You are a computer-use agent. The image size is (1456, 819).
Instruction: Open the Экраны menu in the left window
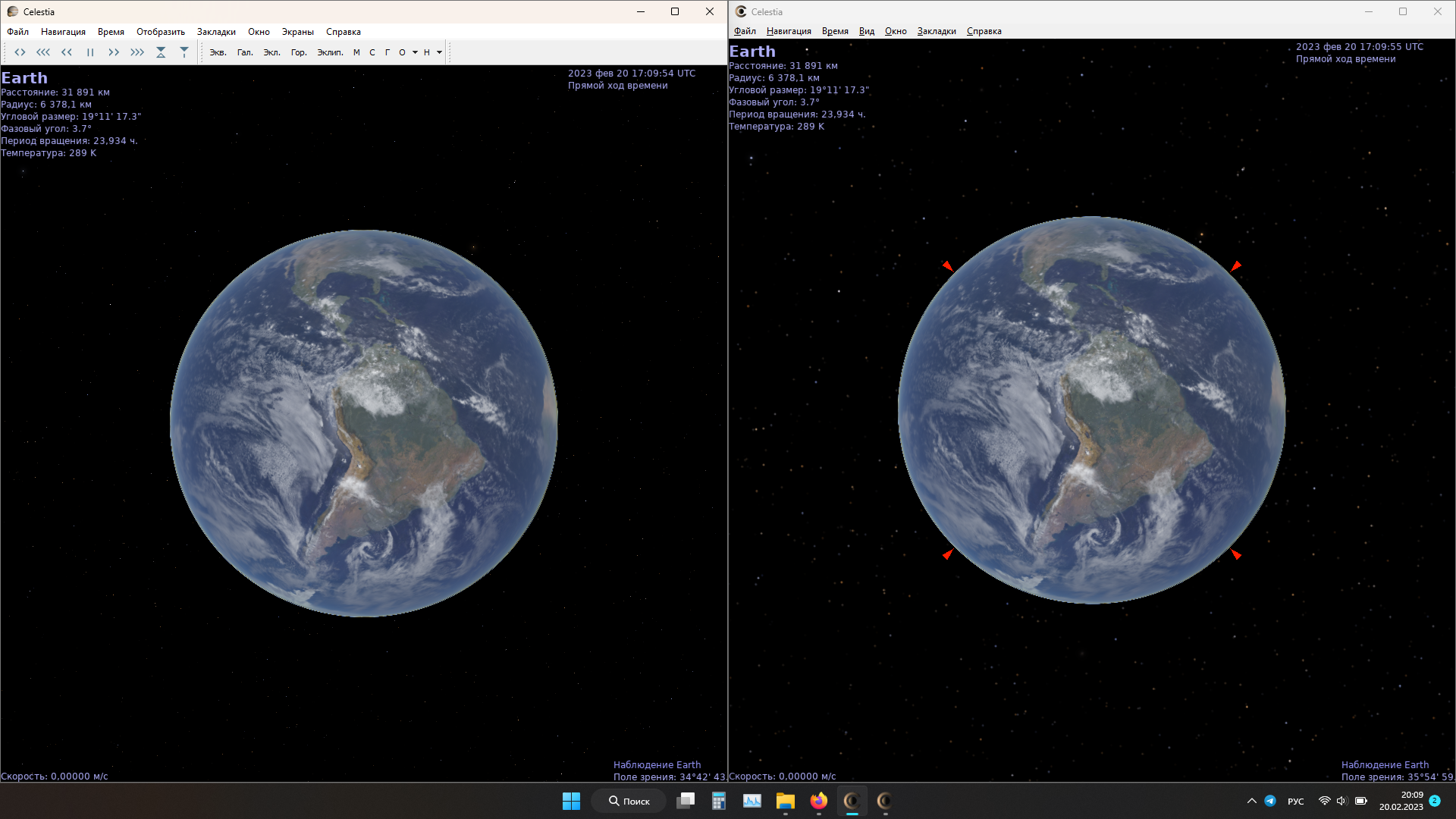pos(297,32)
